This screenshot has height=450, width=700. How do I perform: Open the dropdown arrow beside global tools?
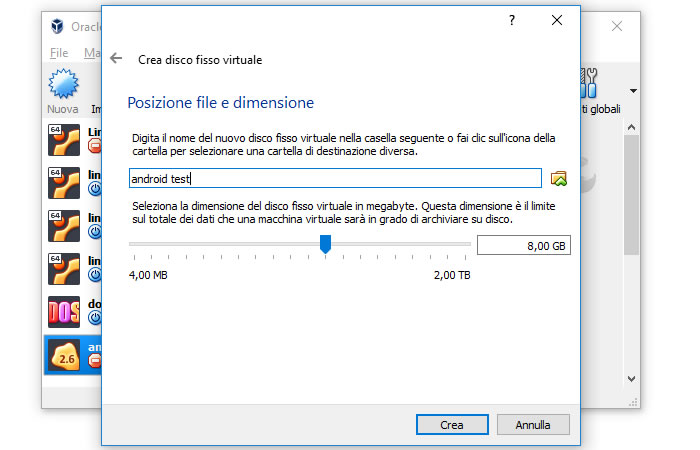coord(633,91)
